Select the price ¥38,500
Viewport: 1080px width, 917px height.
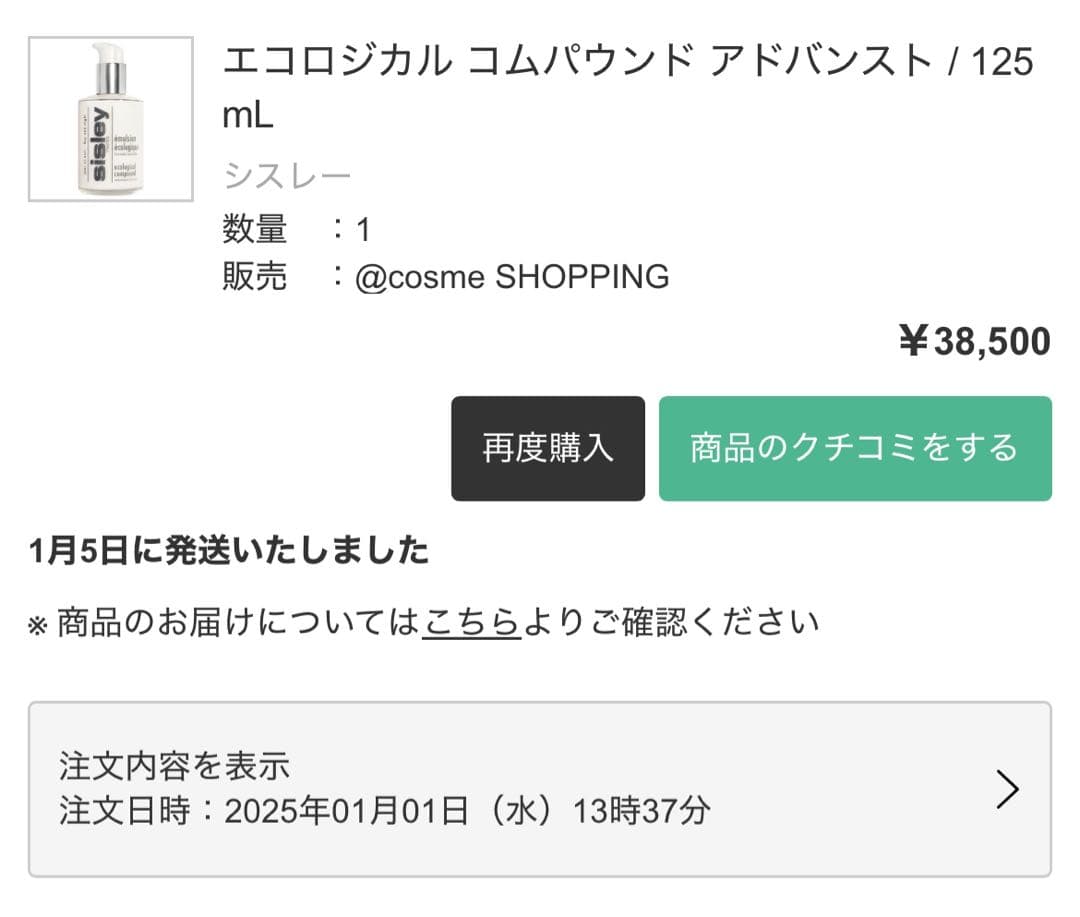pyautogui.click(x=975, y=341)
